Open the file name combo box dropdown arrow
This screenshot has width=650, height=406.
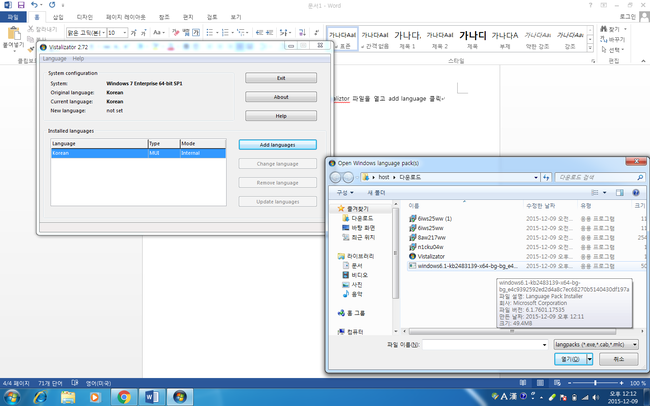coord(544,344)
